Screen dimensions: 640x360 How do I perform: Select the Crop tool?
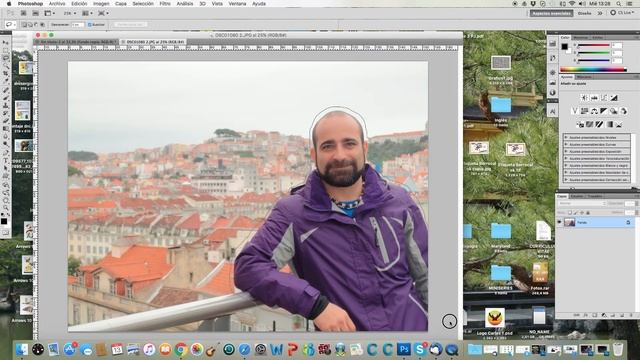click(6, 74)
